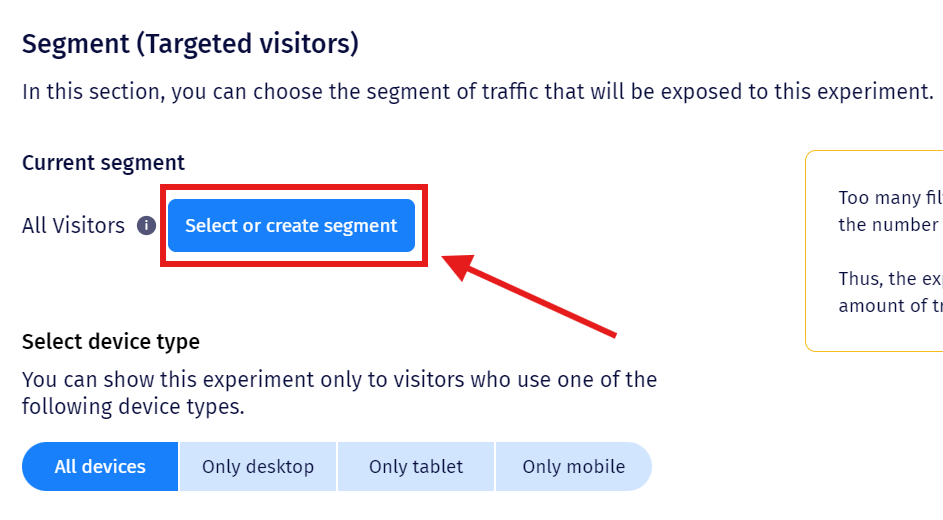
Task: Click the 'Too many fil' text line
Action: [x=888, y=198]
